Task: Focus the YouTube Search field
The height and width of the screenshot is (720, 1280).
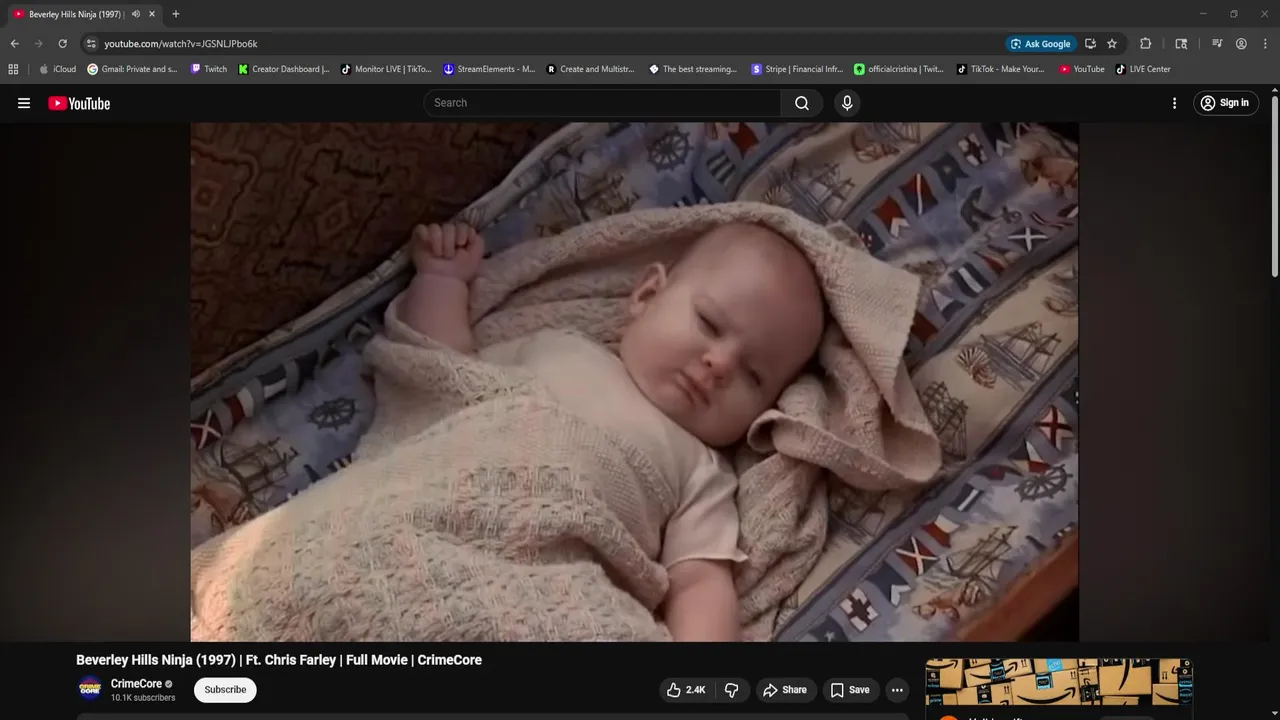Action: pos(603,103)
